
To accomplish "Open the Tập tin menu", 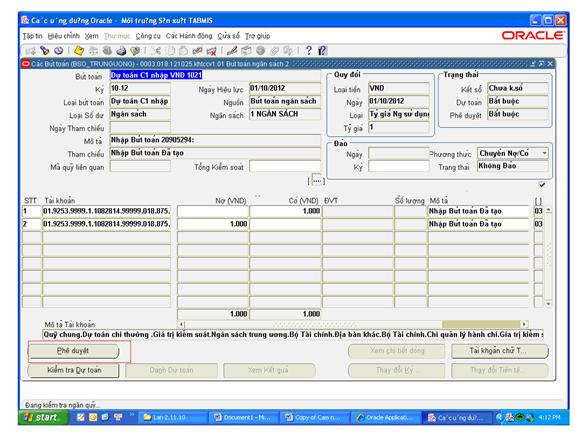I will point(32,36).
